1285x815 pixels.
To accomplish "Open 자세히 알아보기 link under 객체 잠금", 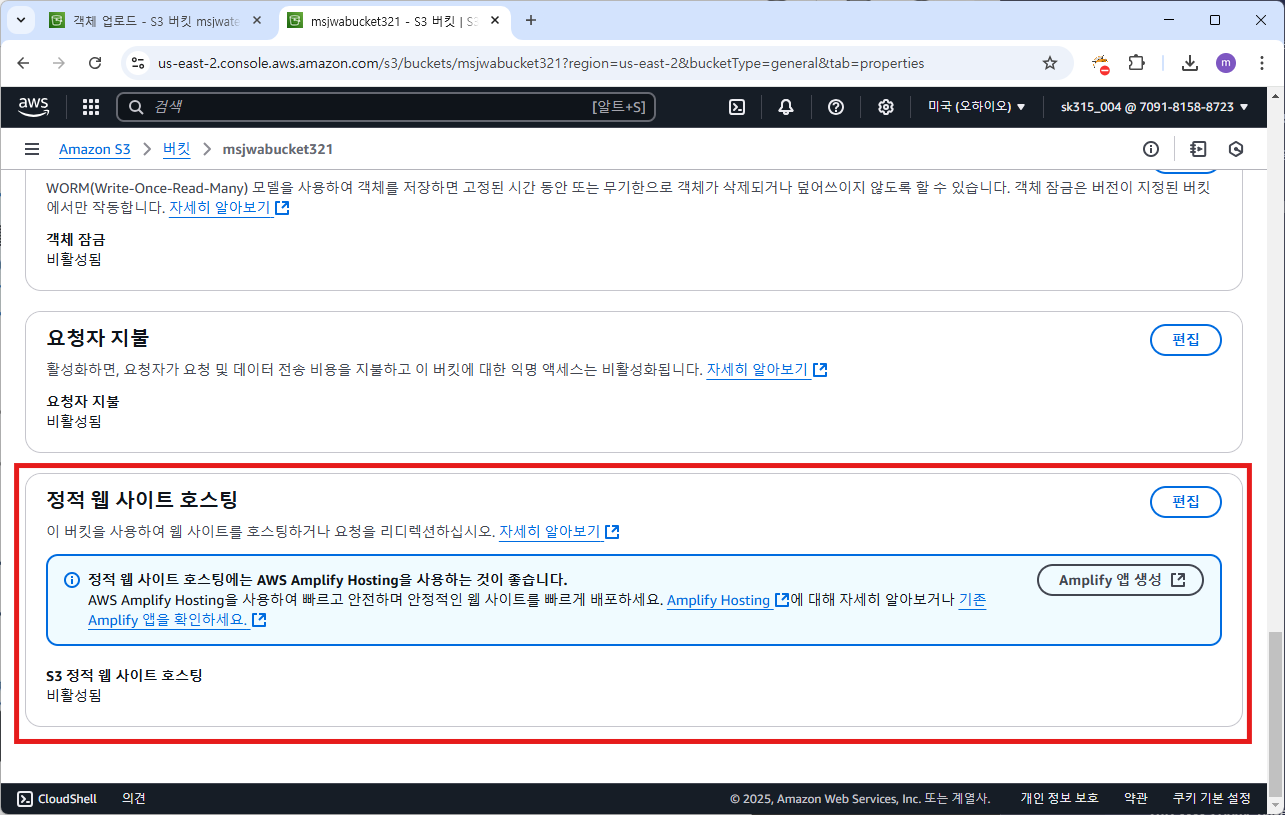I will (229, 208).
